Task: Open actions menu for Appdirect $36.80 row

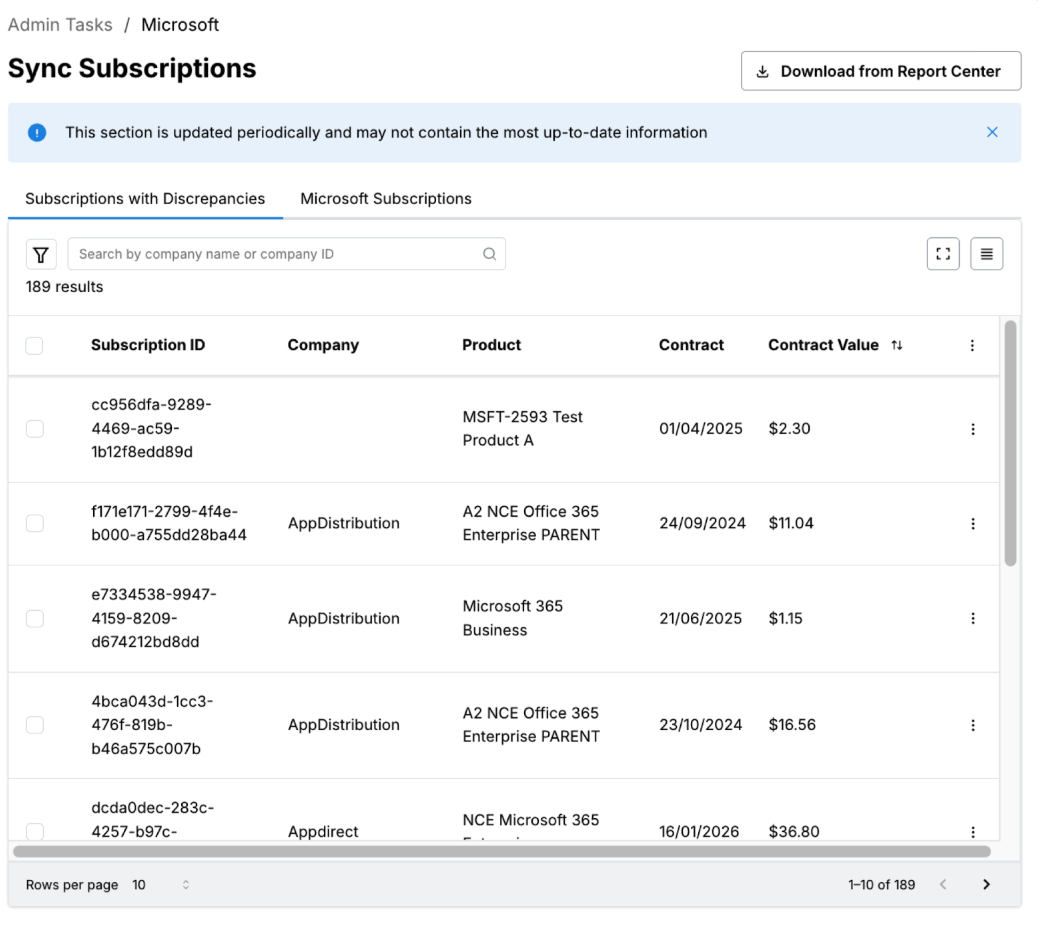Action: (972, 832)
